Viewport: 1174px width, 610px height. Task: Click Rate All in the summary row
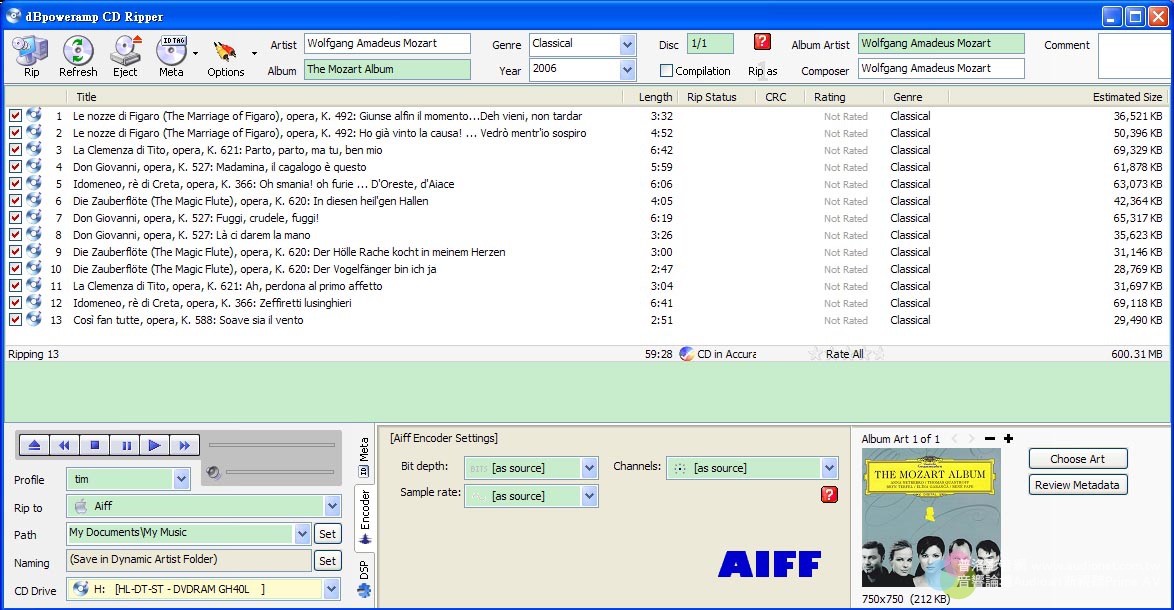point(845,354)
